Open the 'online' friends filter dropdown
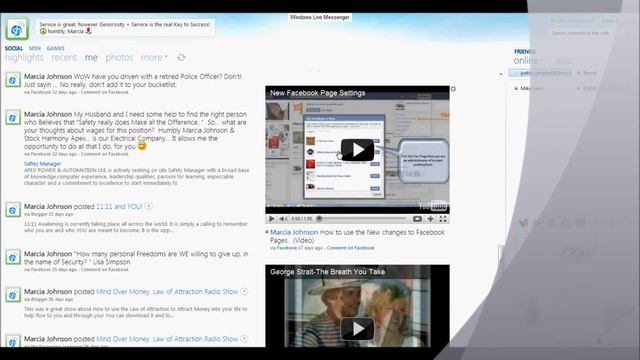The height and width of the screenshot is (360, 640). click(x=528, y=60)
